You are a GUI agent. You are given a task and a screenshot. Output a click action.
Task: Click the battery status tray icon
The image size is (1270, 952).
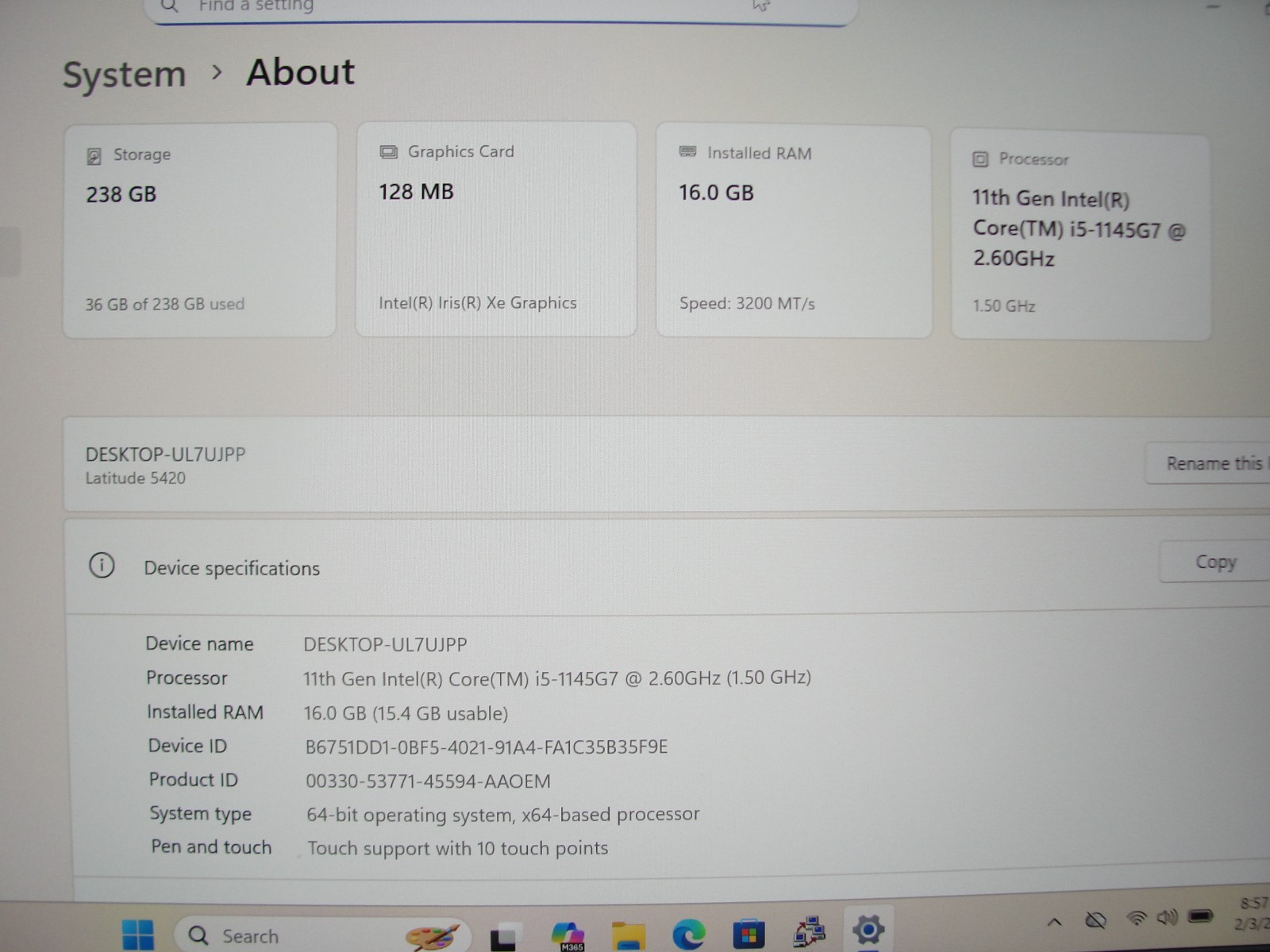(x=1200, y=916)
